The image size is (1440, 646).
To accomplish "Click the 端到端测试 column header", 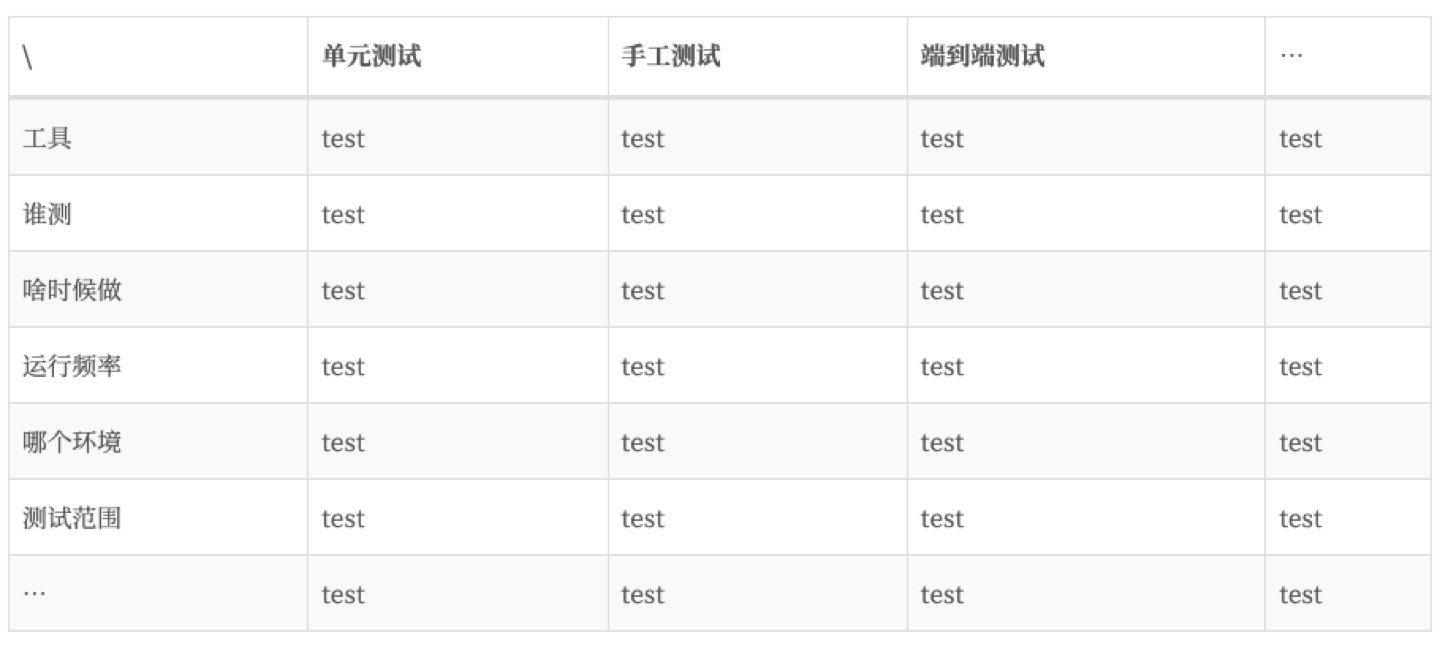I will (982, 57).
